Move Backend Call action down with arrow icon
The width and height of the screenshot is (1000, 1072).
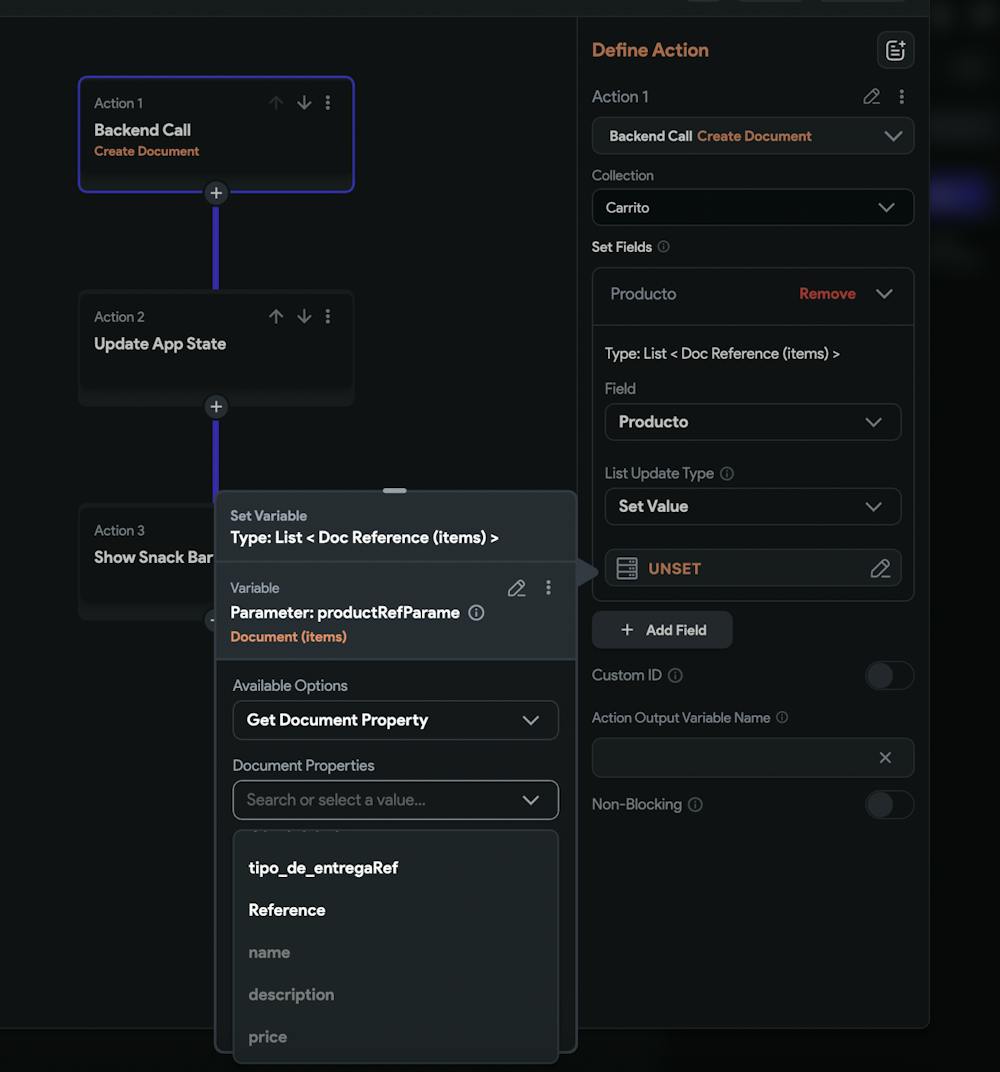click(304, 102)
